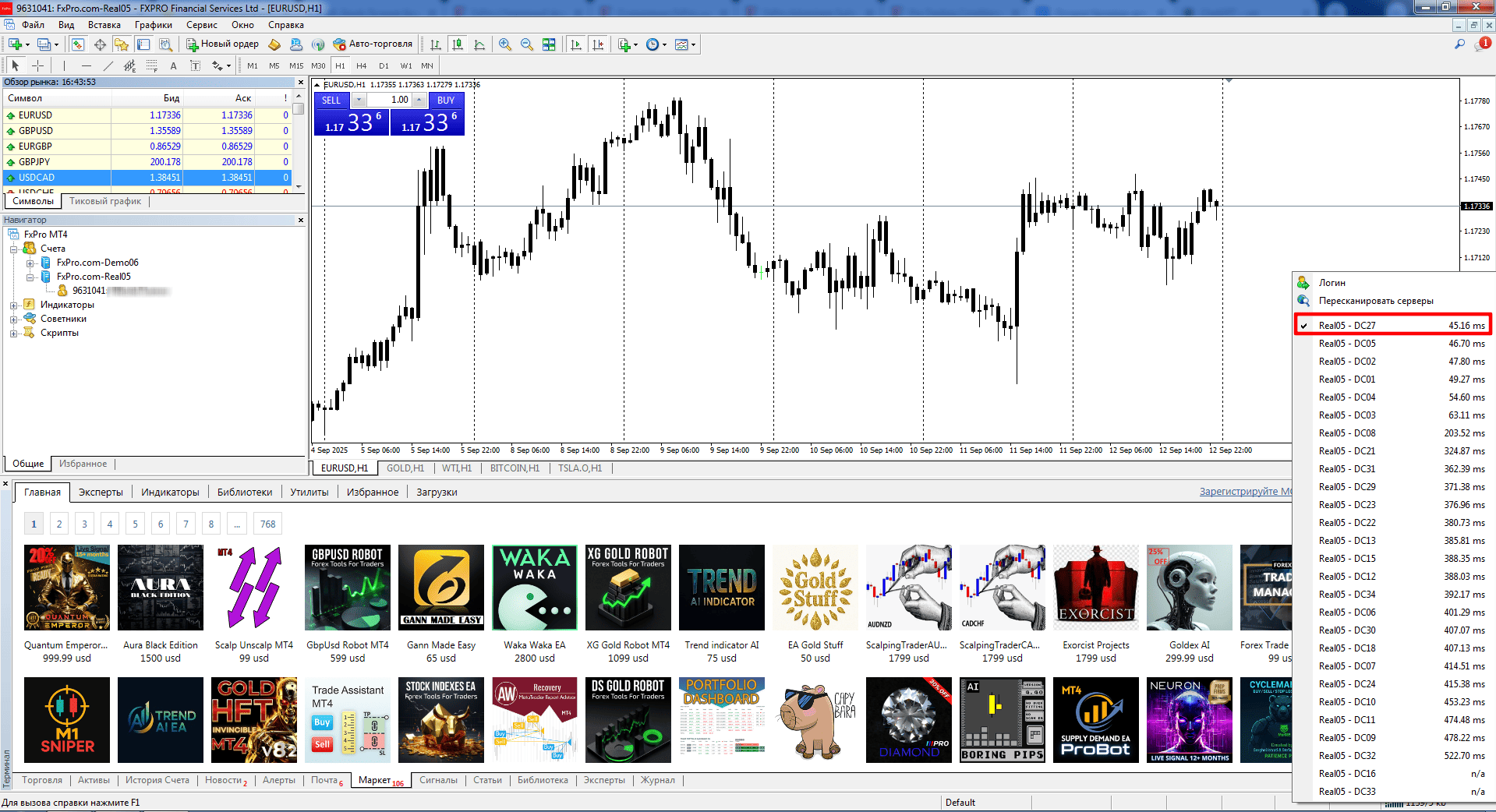Viewport: 1496px width, 812px height.
Task: Select the crosshair cursor tool
Action: click(37, 65)
